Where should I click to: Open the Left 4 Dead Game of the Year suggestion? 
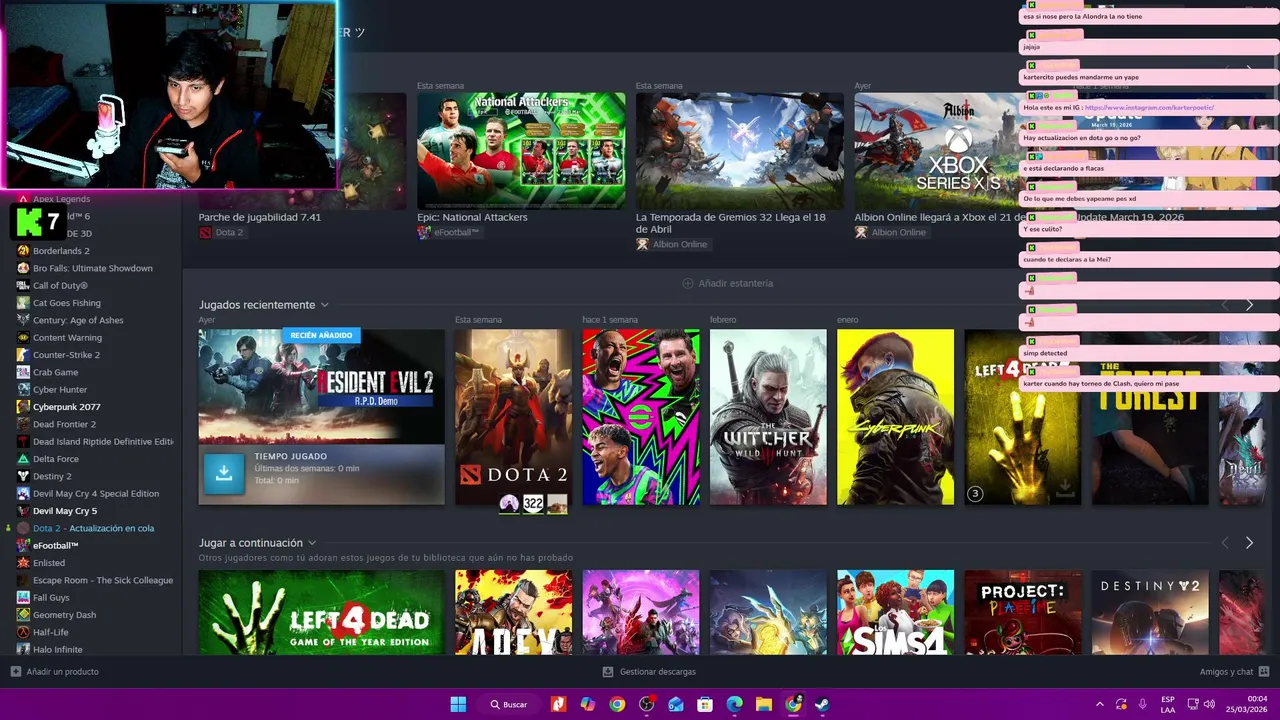pos(321,613)
